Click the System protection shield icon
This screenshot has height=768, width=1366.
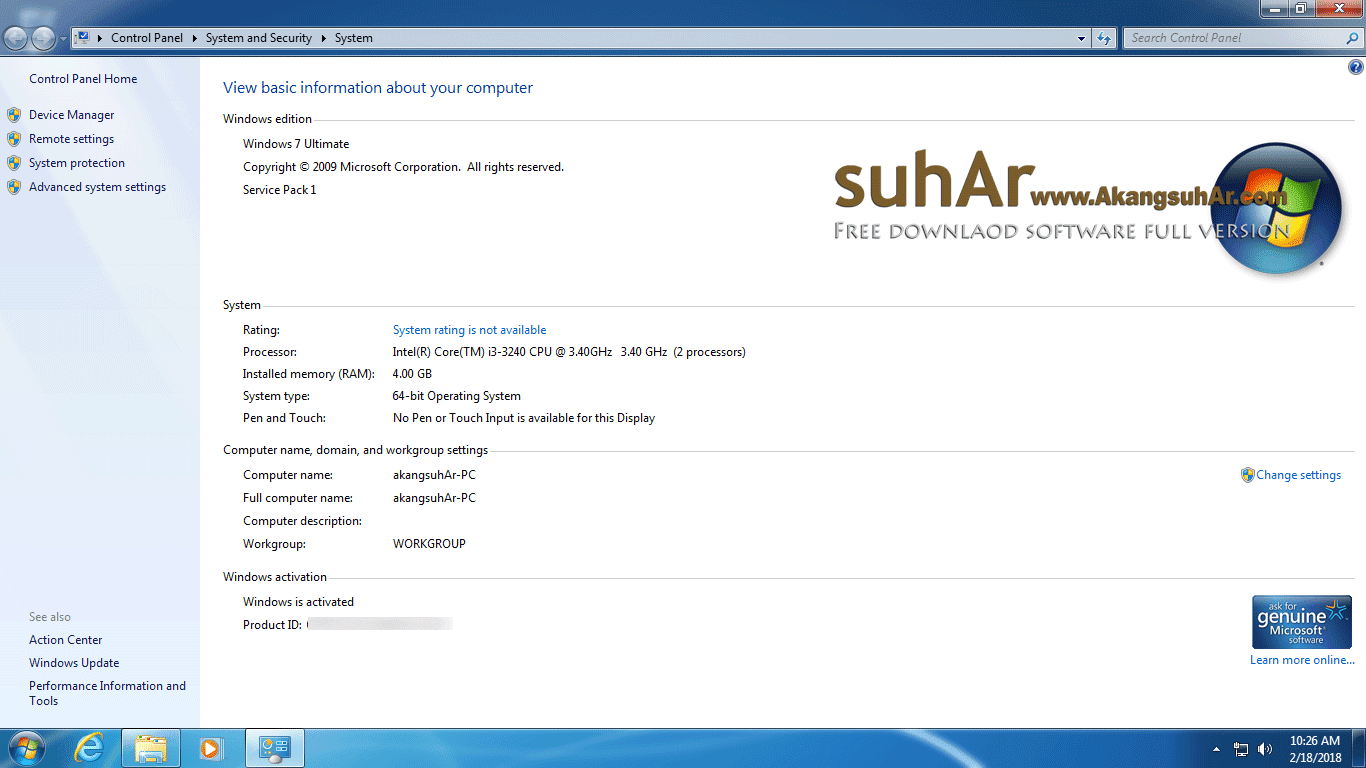[14, 163]
